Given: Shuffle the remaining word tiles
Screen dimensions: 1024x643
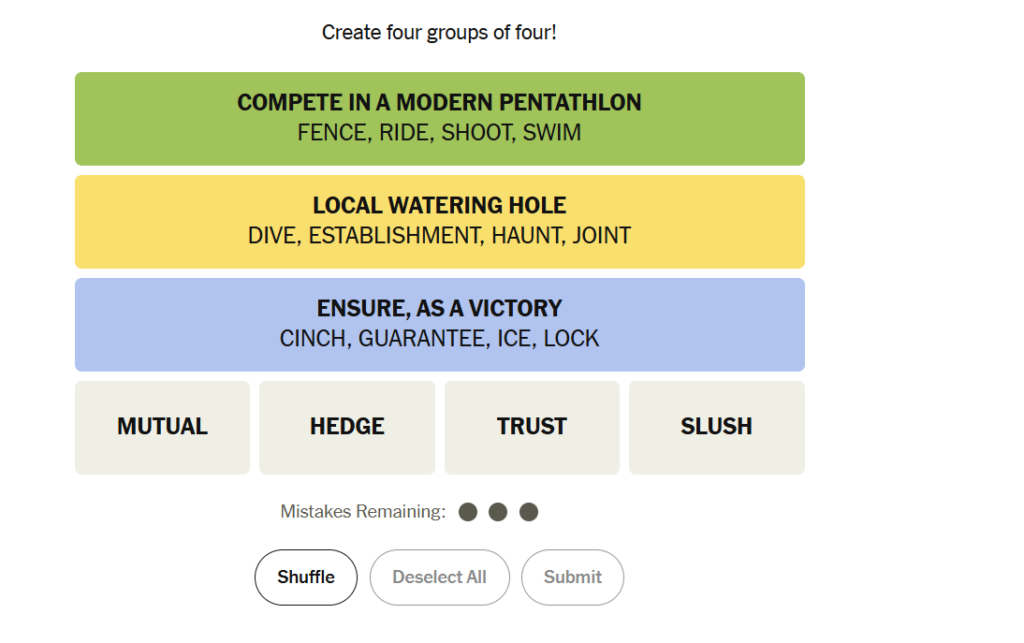Looking at the screenshot, I should click(x=306, y=577).
